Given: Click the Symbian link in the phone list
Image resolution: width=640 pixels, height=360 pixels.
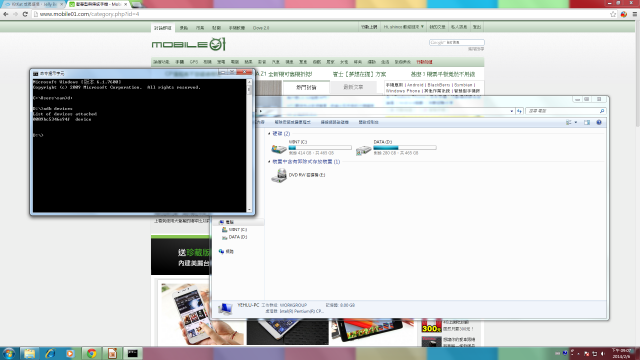Looking at the screenshot, I should click(463, 85).
